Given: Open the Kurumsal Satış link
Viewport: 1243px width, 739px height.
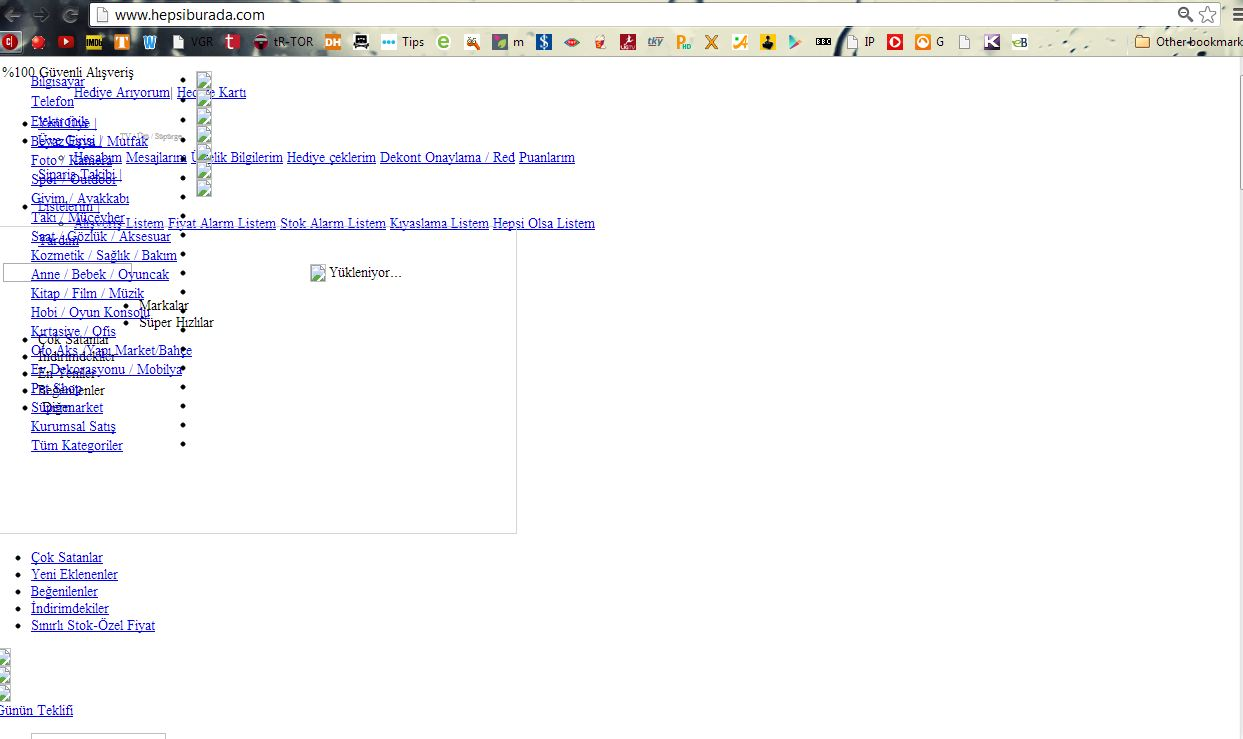Looking at the screenshot, I should tap(73, 426).
